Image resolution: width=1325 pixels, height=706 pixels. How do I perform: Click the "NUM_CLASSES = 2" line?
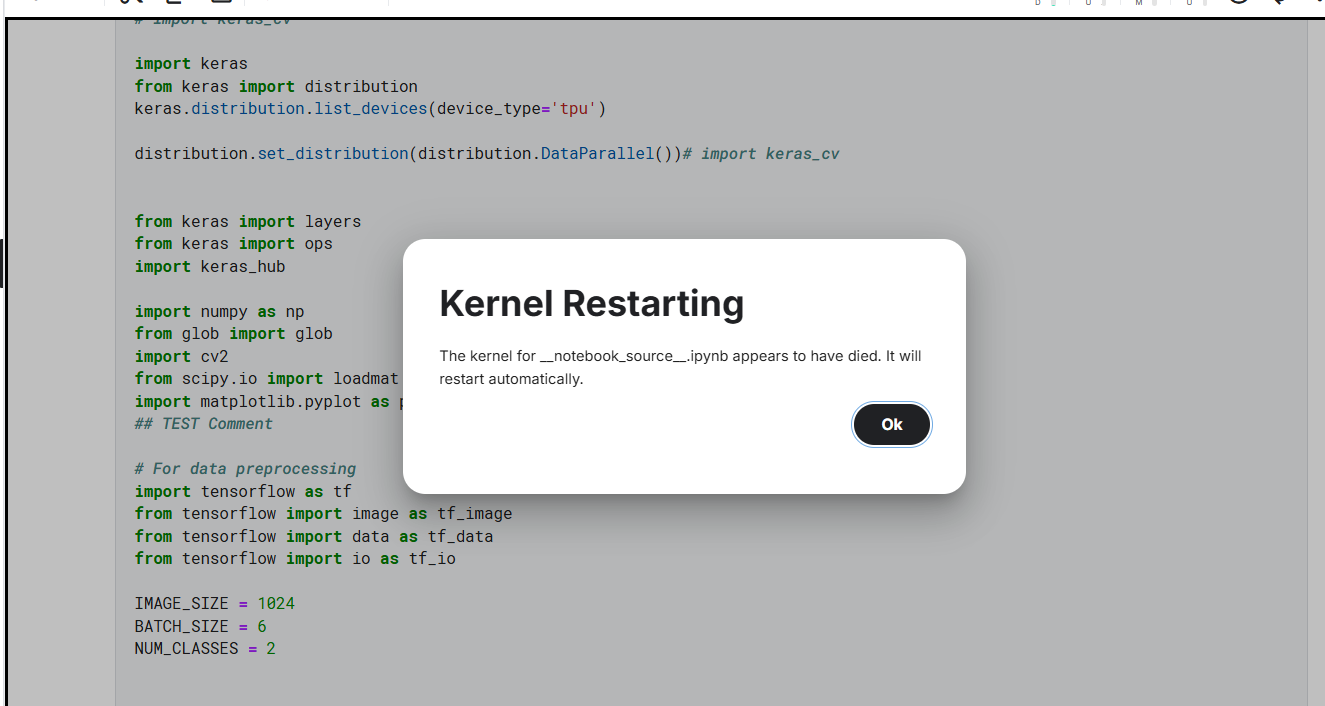click(x=205, y=648)
